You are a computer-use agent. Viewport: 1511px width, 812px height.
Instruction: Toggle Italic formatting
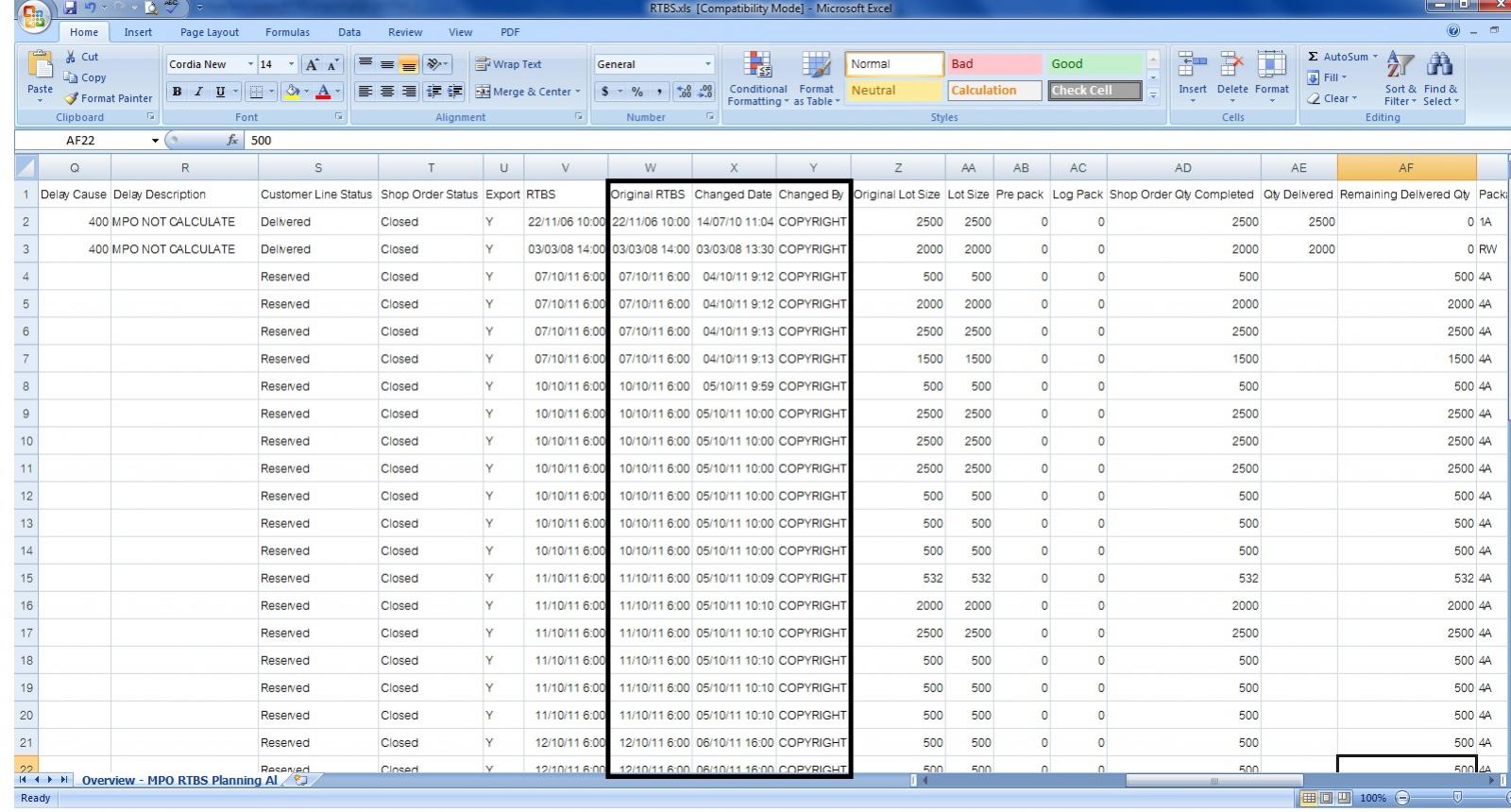(x=198, y=92)
